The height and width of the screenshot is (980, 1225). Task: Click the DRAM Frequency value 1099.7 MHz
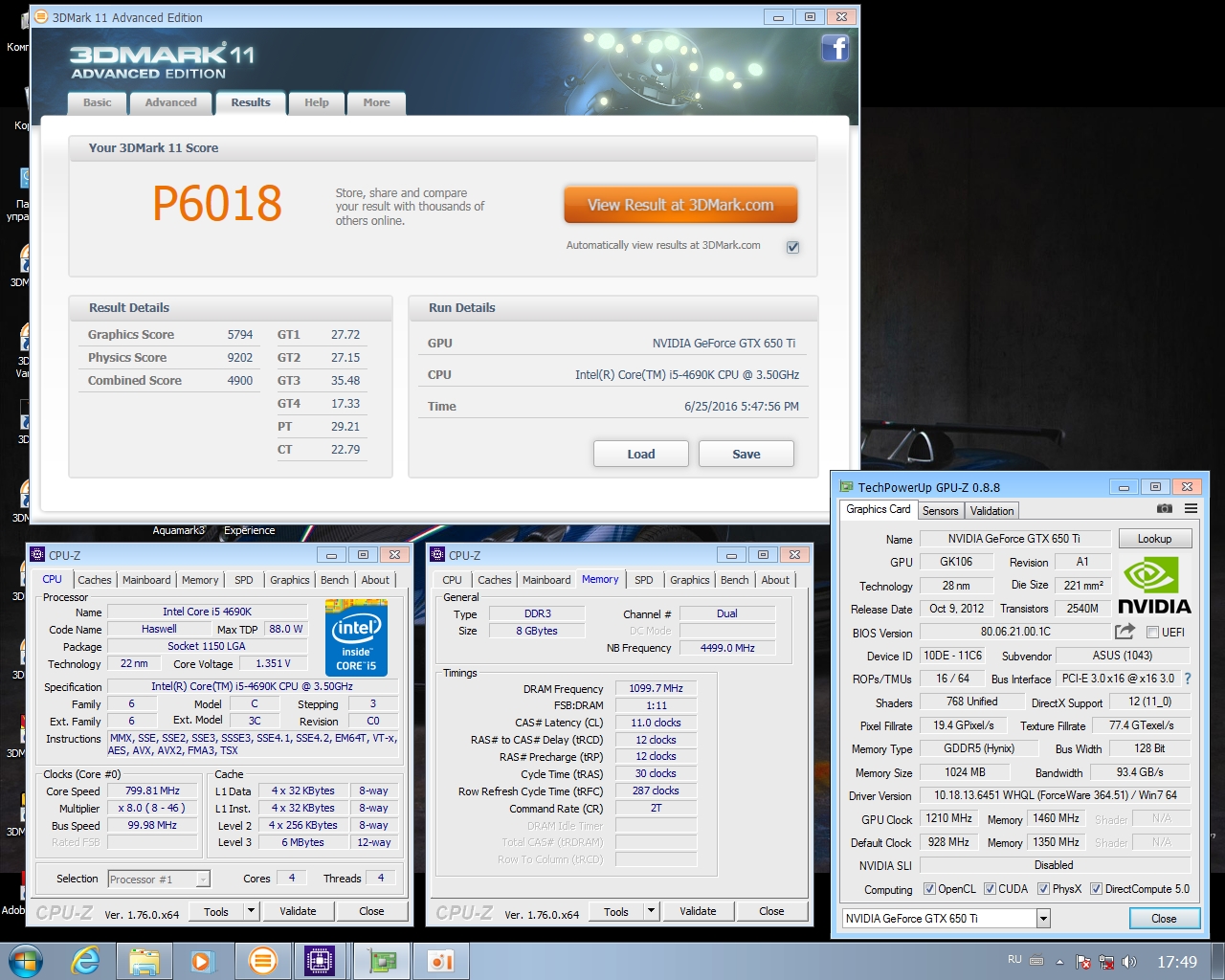pyautogui.click(x=656, y=688)
